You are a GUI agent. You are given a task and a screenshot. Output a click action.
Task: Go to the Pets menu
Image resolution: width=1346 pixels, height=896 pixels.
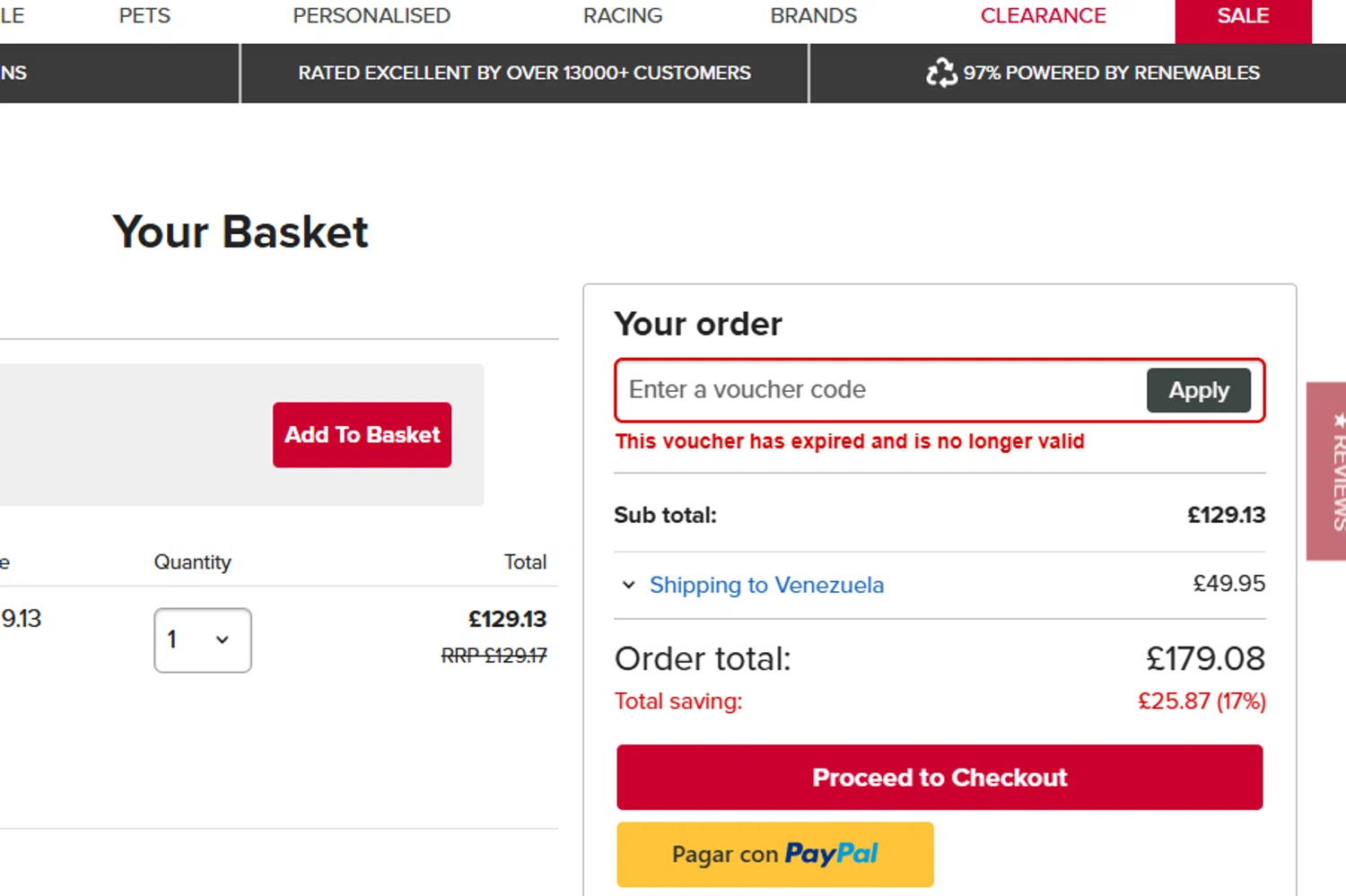144,16
